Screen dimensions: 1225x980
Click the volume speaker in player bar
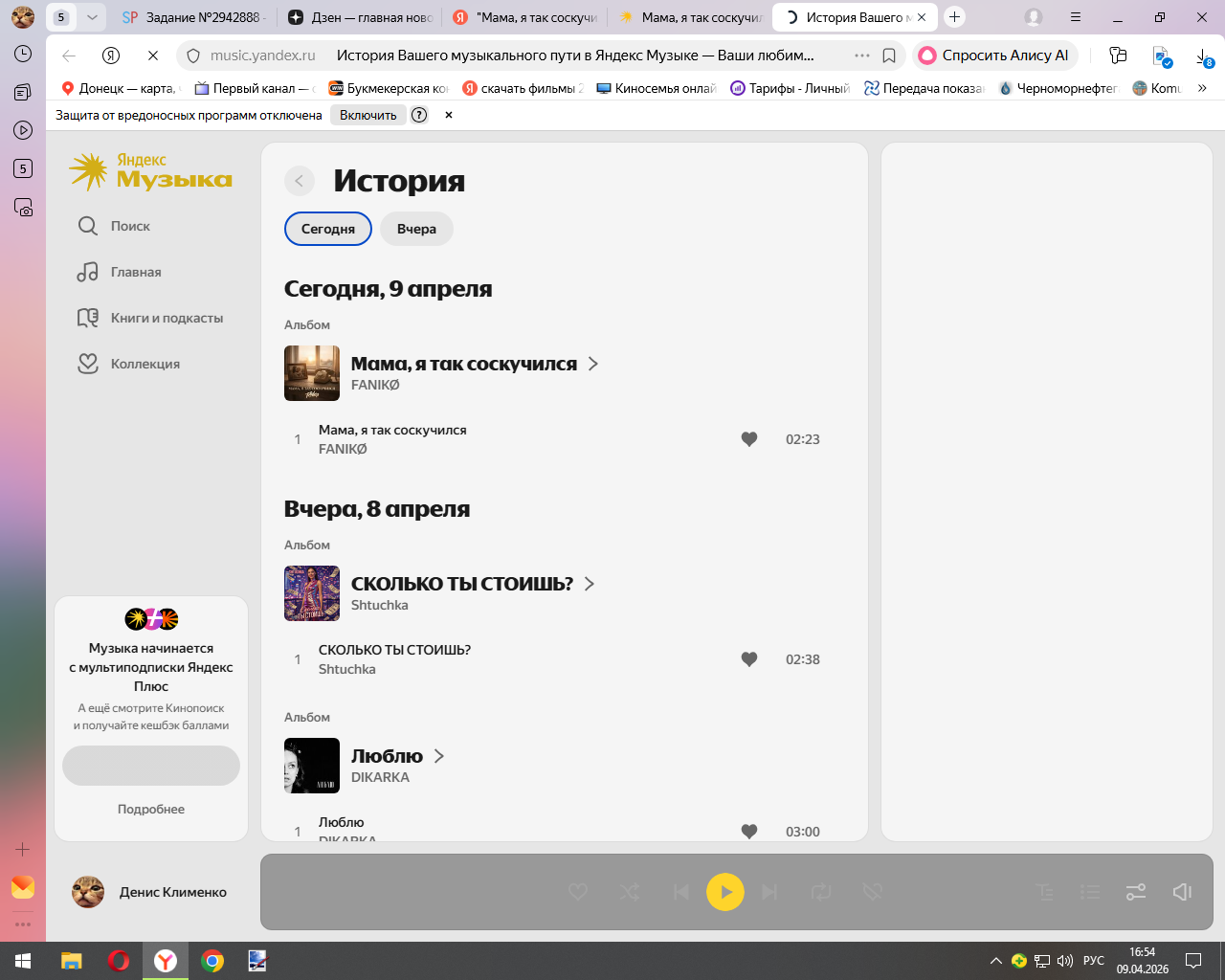(1182, 892)
